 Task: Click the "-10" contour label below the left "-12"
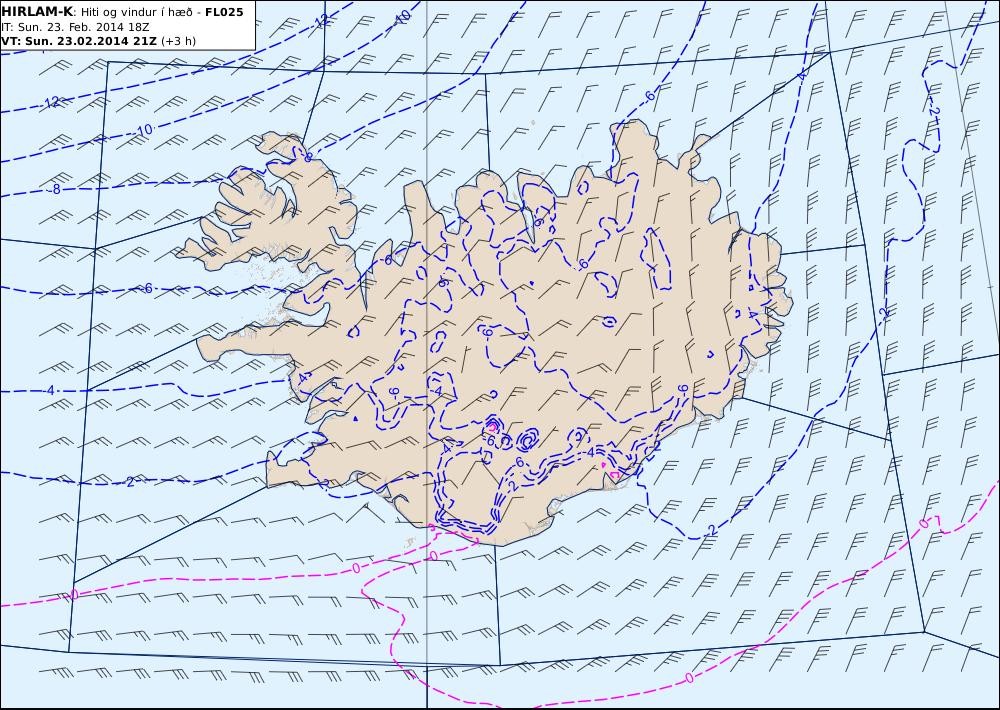click(143, 130)
